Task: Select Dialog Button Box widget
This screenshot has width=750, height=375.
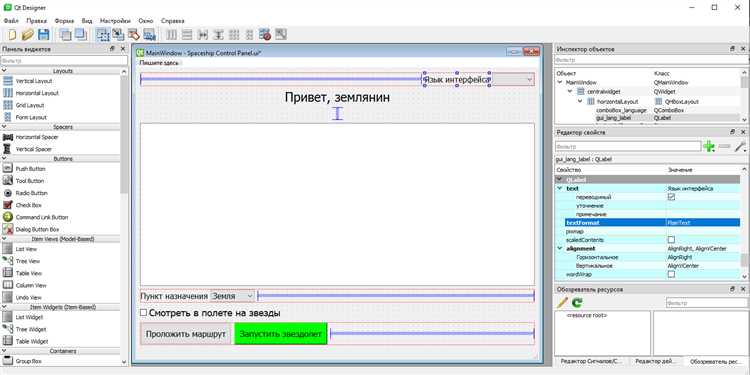Action: point(31,229)
